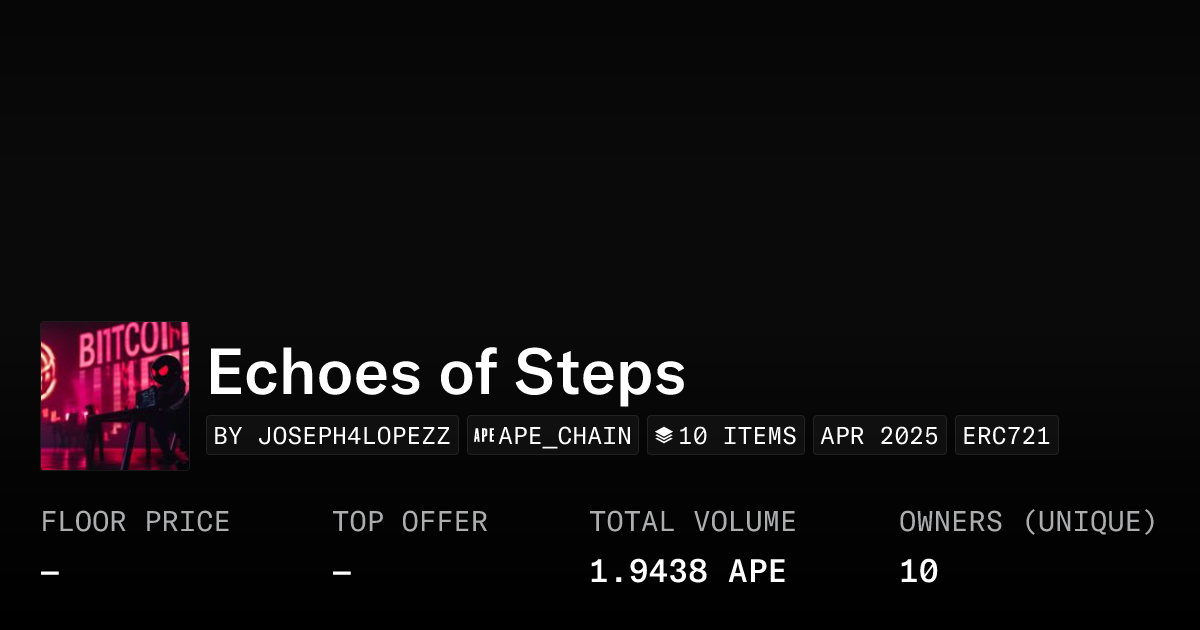The image size is (1200, 630).
Task: Click the 1.9438 volume number
Action: pyautogui.click(x=648, y=572)
